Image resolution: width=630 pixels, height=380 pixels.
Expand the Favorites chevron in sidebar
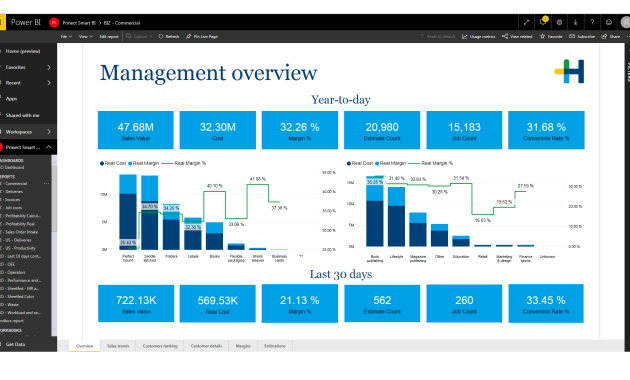click(x=49, y=67)
